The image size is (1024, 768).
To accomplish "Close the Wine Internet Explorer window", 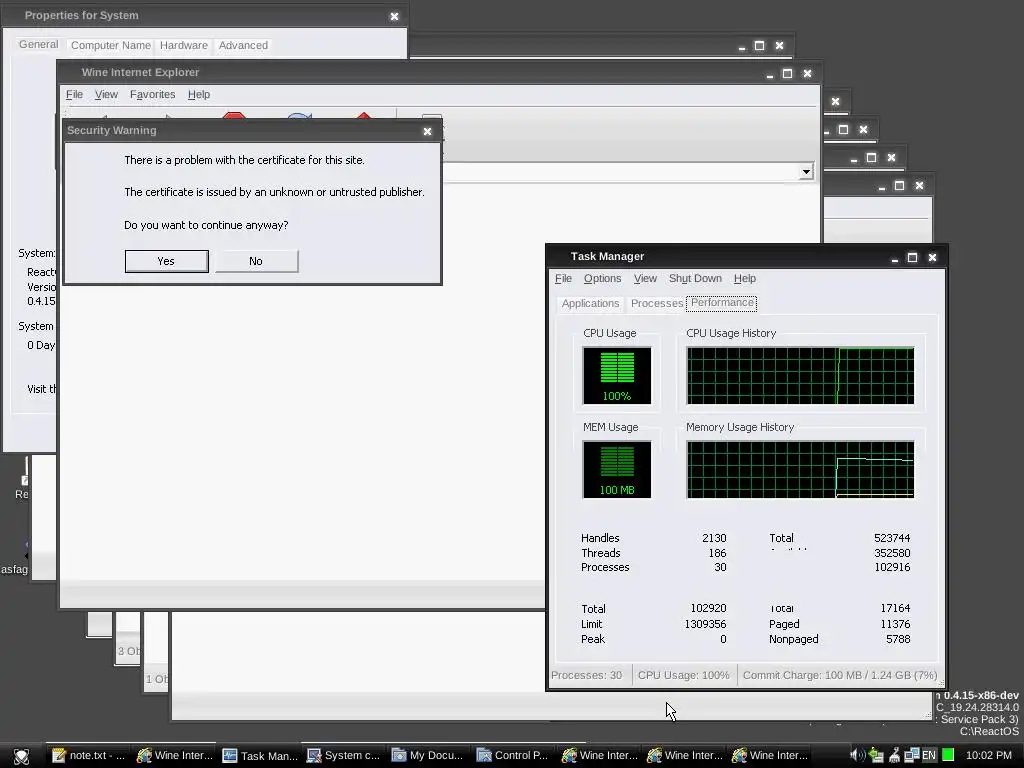I will click(807, 74).
